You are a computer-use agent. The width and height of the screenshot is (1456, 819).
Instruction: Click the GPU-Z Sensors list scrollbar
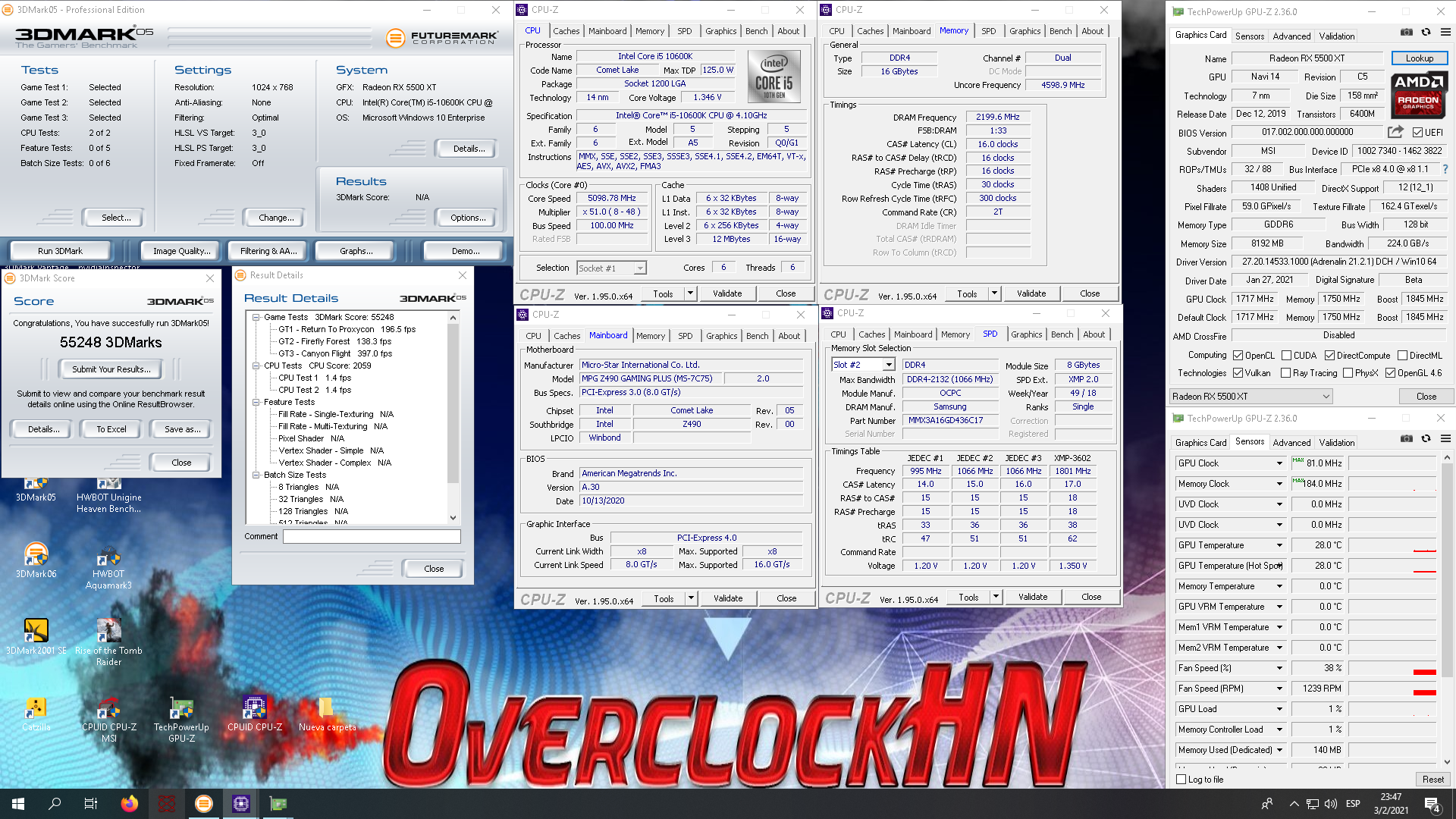pyautogui.click(x=1446, y=610)
